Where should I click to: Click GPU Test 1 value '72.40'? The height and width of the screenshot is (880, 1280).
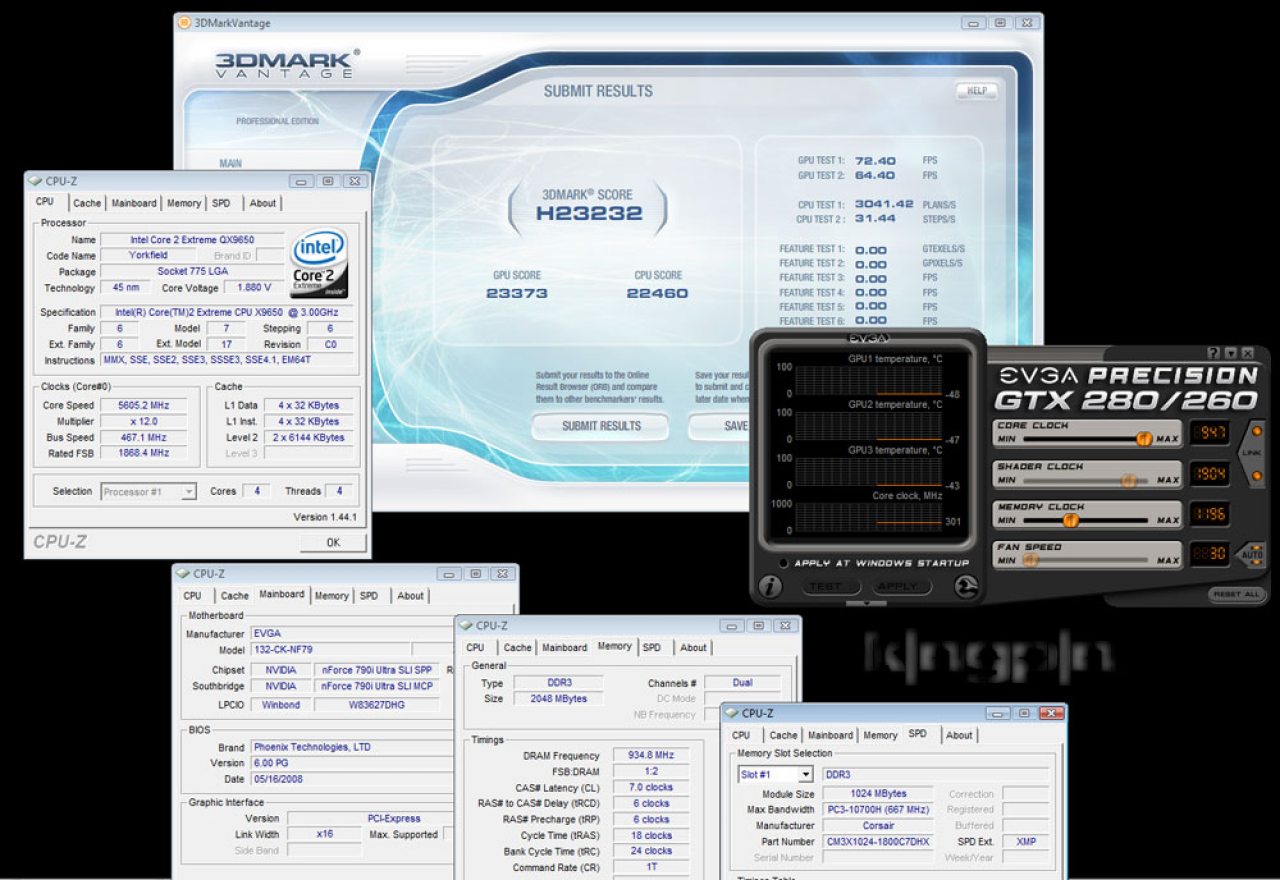point(875,160)
